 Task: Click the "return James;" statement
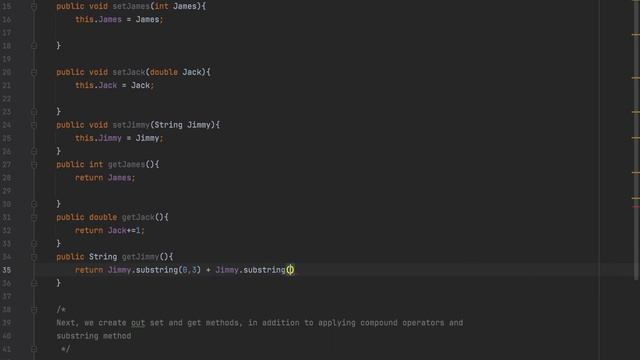point(105,178)
